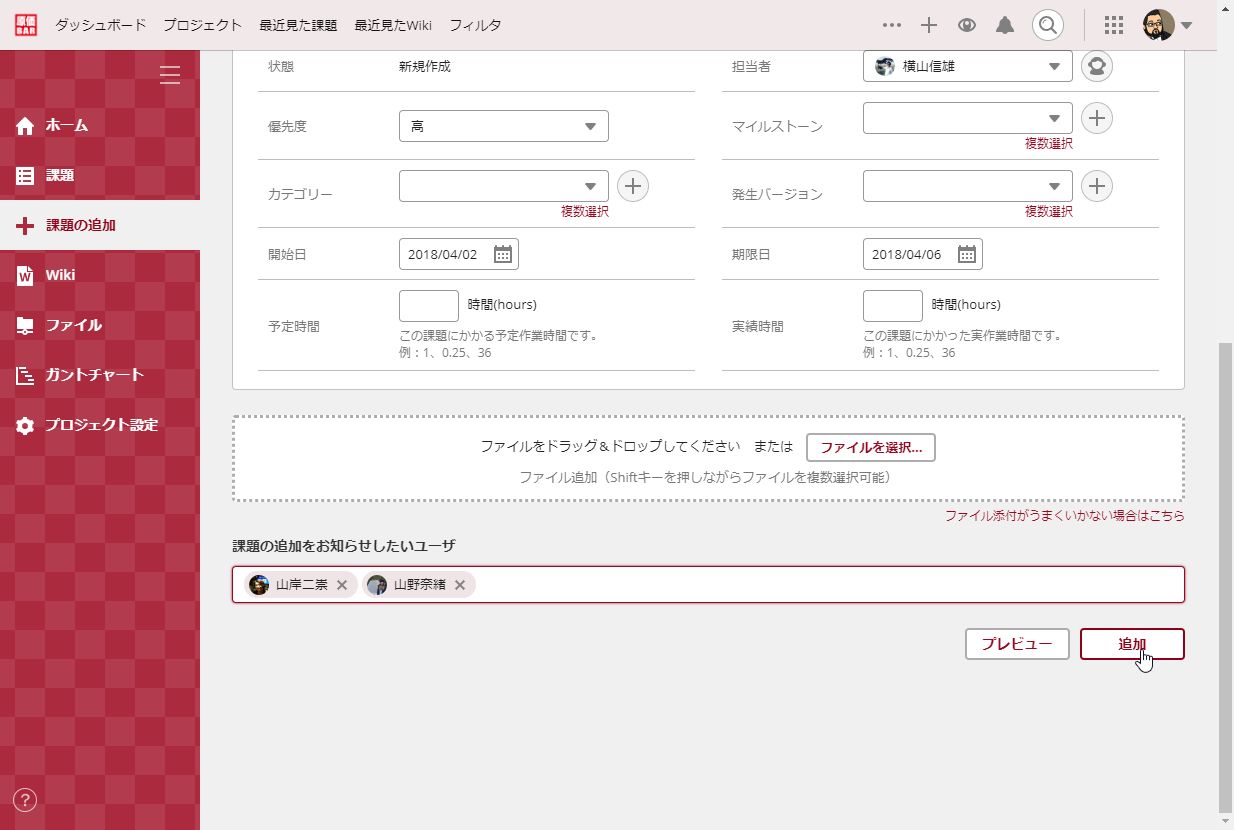Click the 実績時間 hours input
This screenshot has width=1234, height=830.
click(x=893, y=306)
